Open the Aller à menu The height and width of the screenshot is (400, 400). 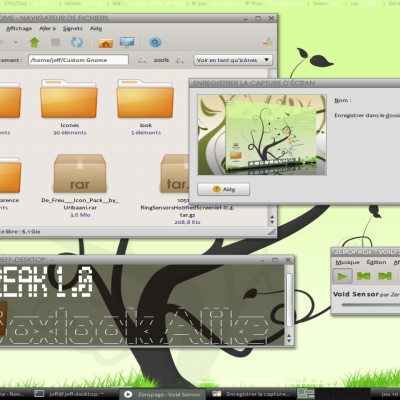[x=47, y=29]
